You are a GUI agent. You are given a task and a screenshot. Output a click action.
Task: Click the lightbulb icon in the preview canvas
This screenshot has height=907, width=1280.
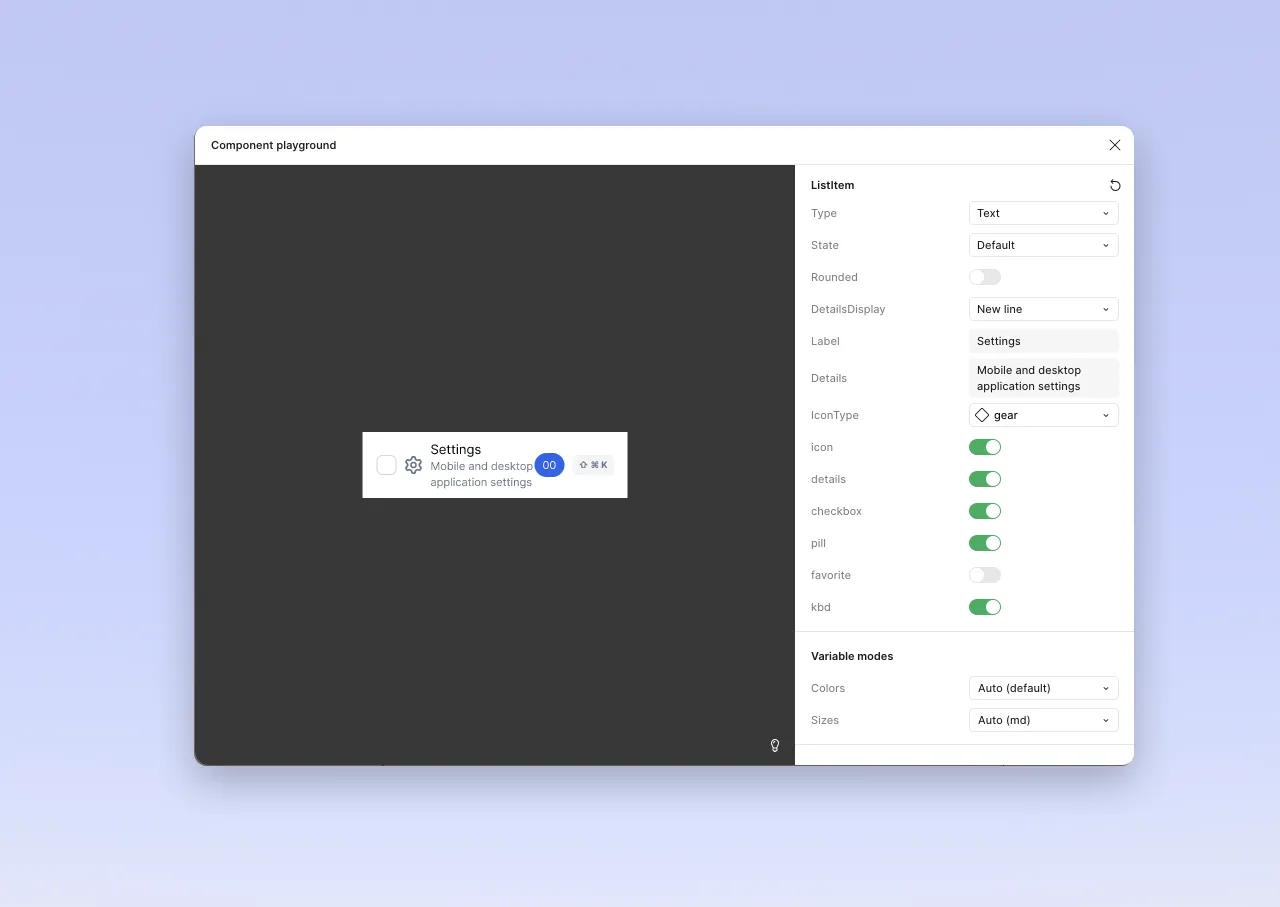[x=775, y=745]
